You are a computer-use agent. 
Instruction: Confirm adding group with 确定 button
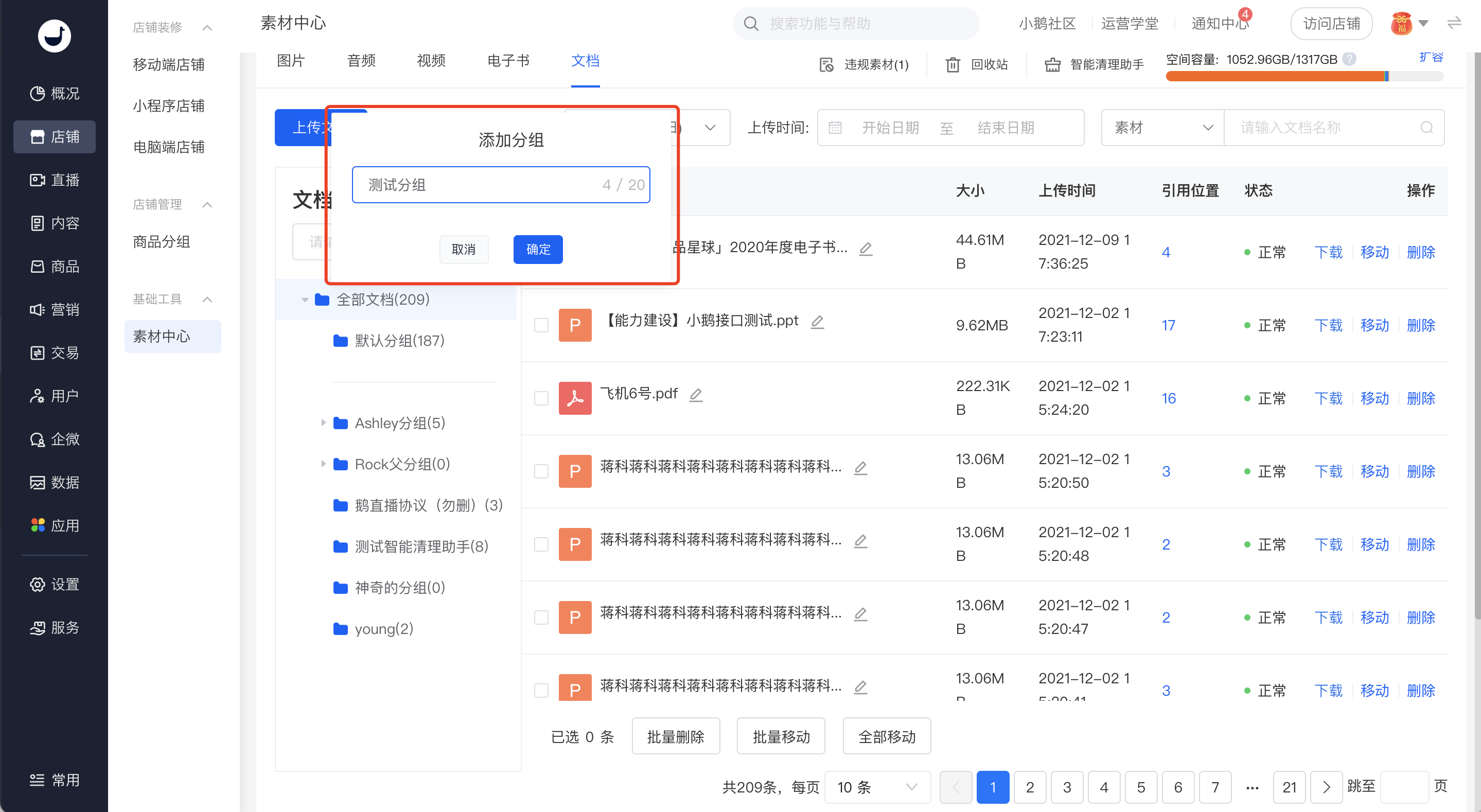click(x=538, y=250)
